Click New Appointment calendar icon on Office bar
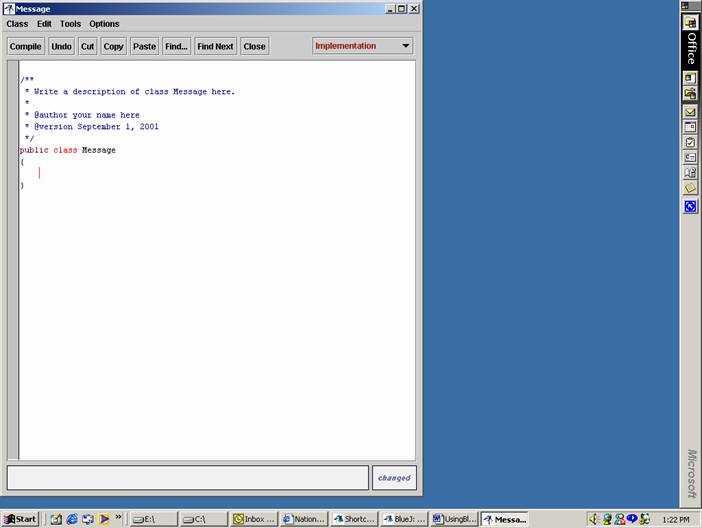 [690, 127]
